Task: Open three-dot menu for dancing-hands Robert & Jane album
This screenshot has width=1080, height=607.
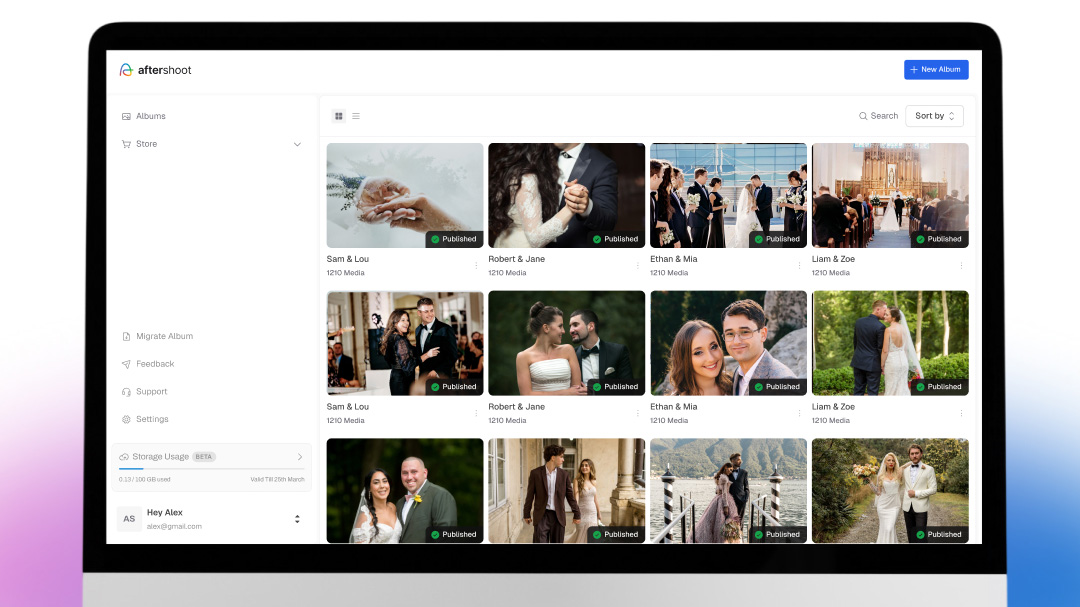Action: click(x=638, y=265)
